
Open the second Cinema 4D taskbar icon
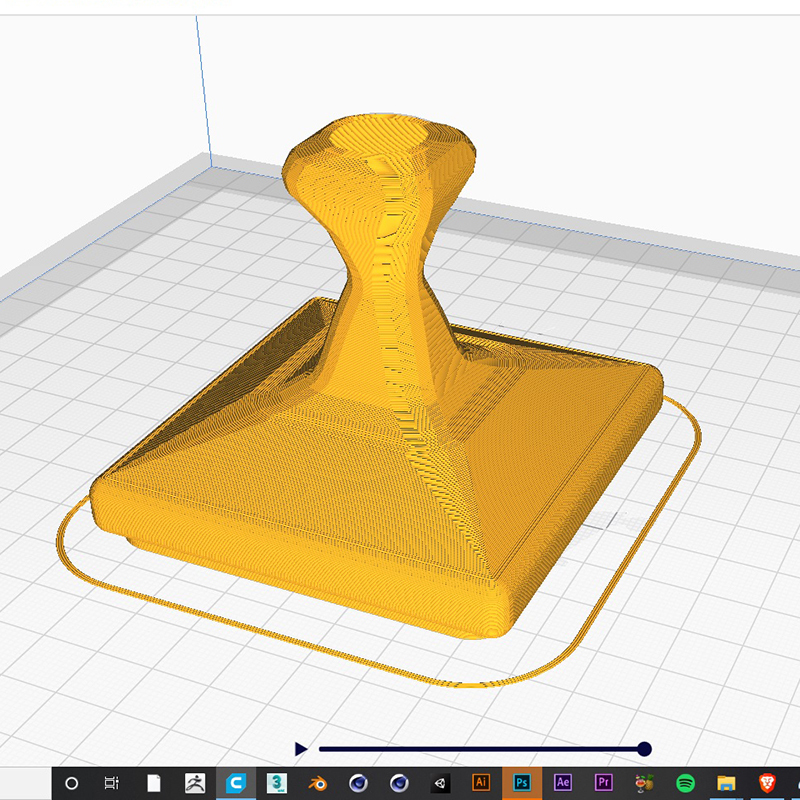pyautogui.click(x=397, y=783)
